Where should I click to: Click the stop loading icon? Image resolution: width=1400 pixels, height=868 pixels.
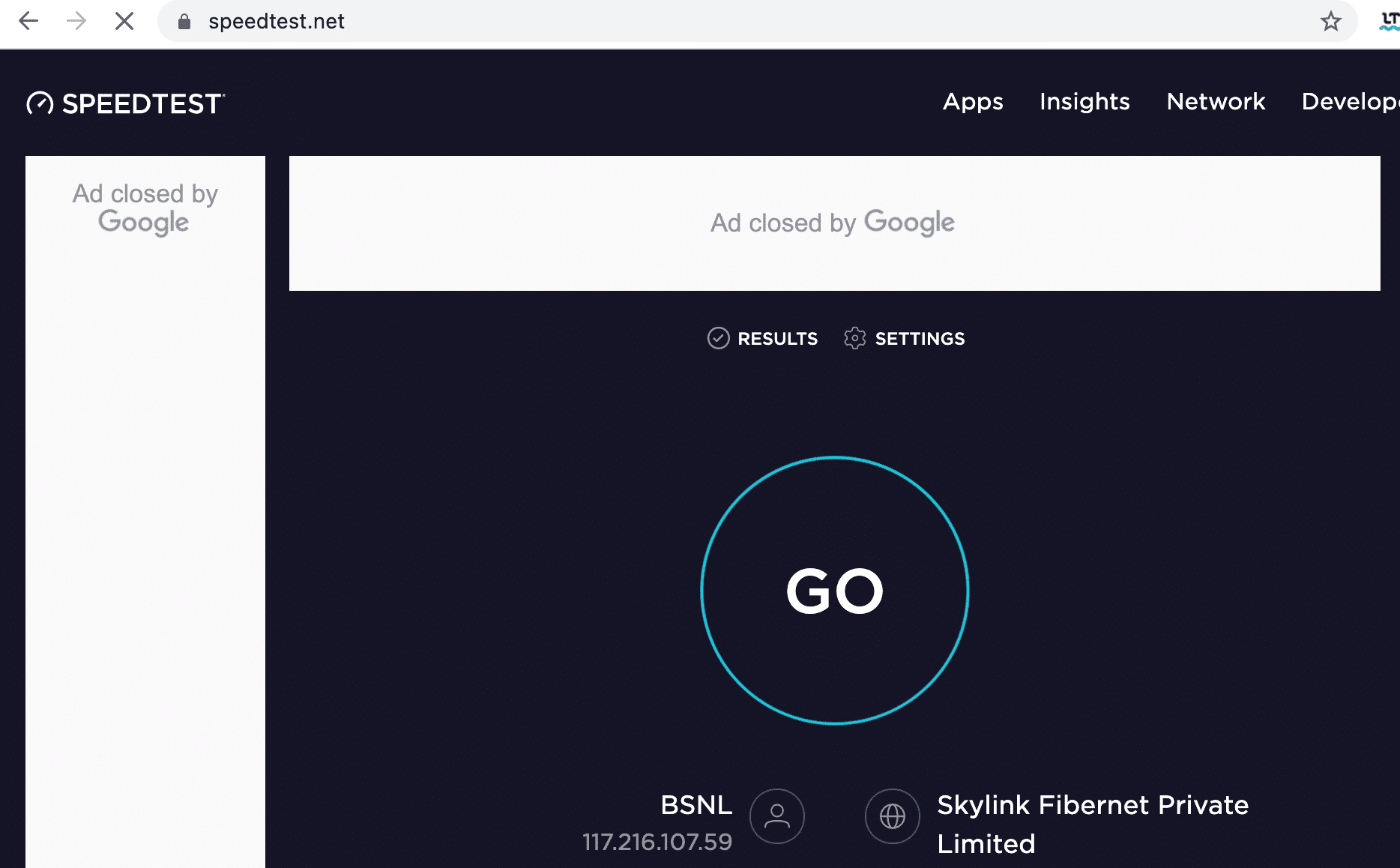pyautogui.click(x=124, y=21)
